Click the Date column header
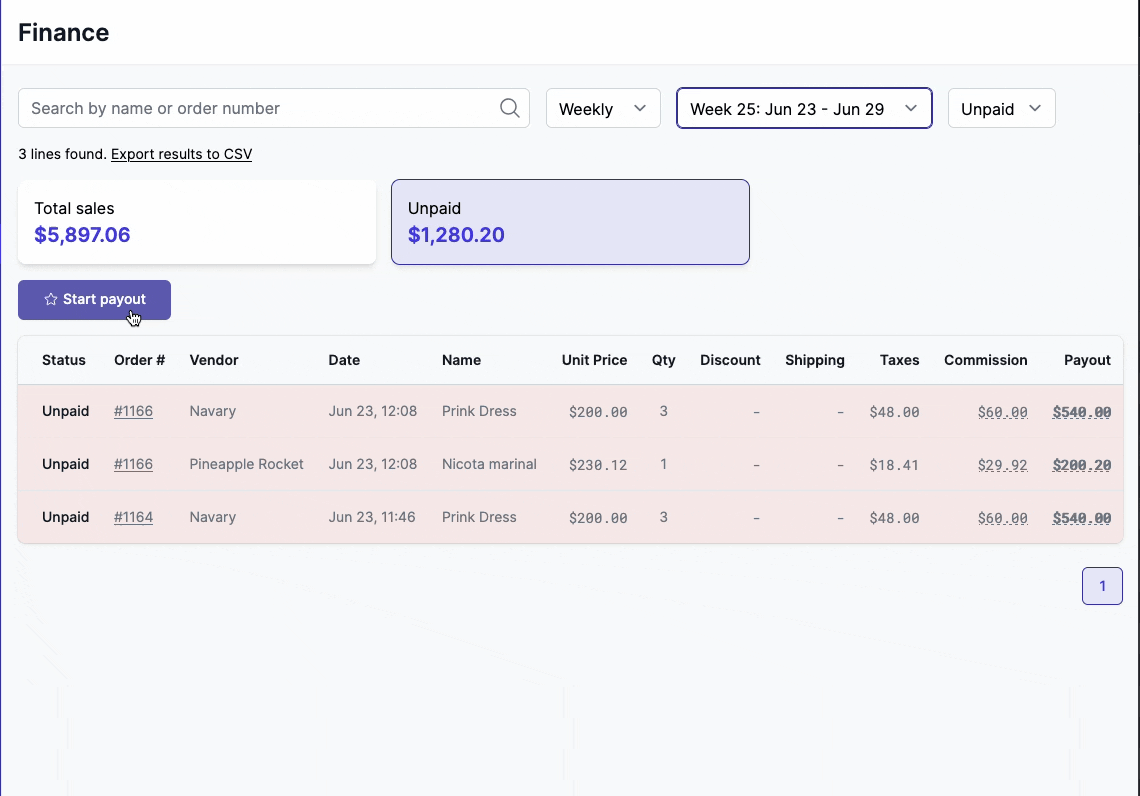 tap(344, 360)
